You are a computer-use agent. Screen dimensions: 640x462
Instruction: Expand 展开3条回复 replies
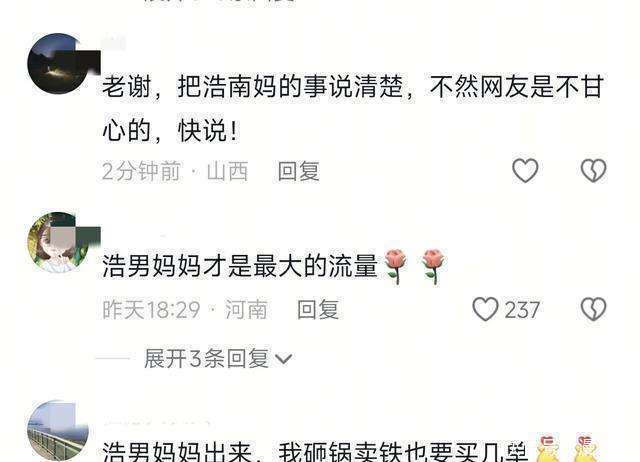click(x=206, y=358)
